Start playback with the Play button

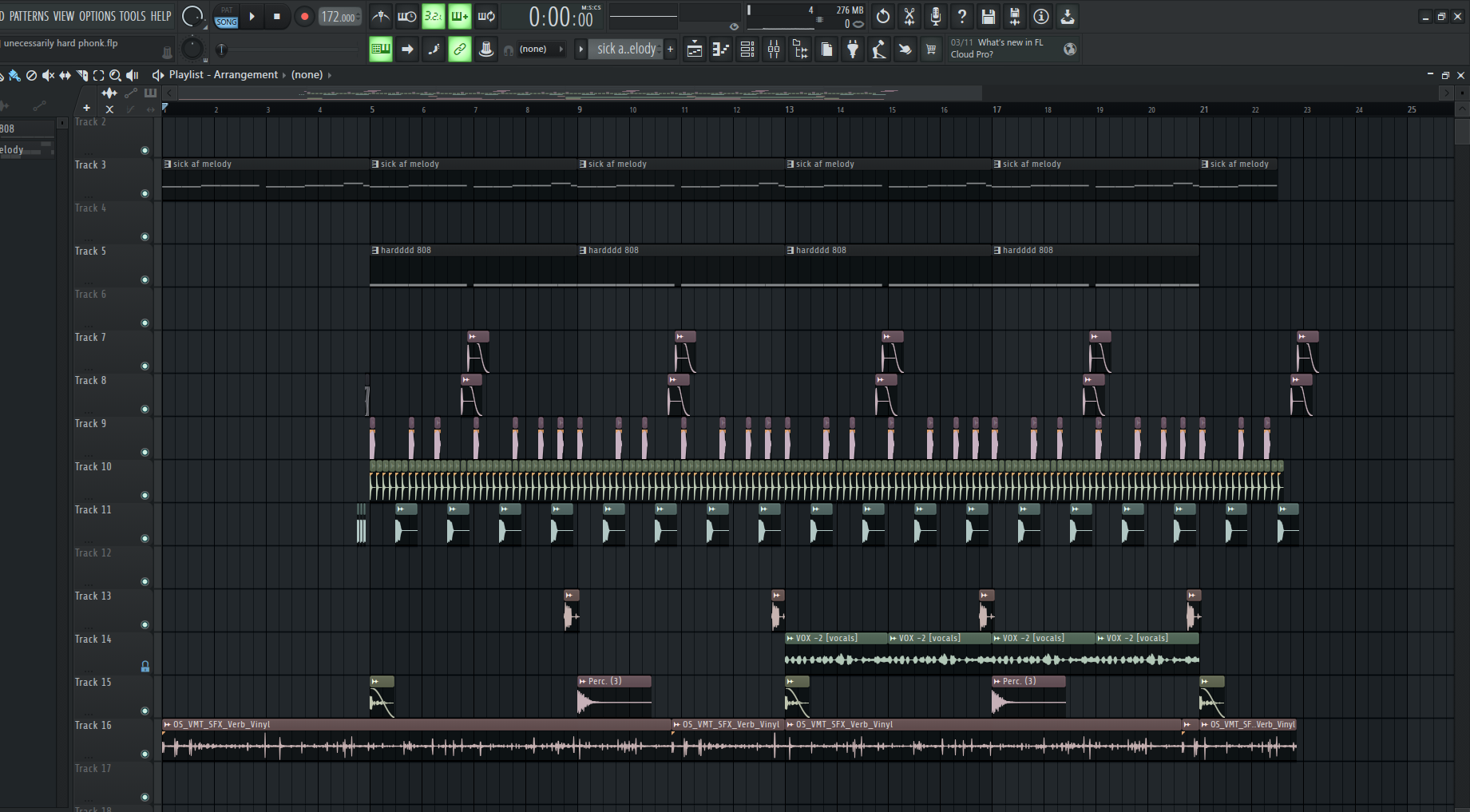click(252, 16)
